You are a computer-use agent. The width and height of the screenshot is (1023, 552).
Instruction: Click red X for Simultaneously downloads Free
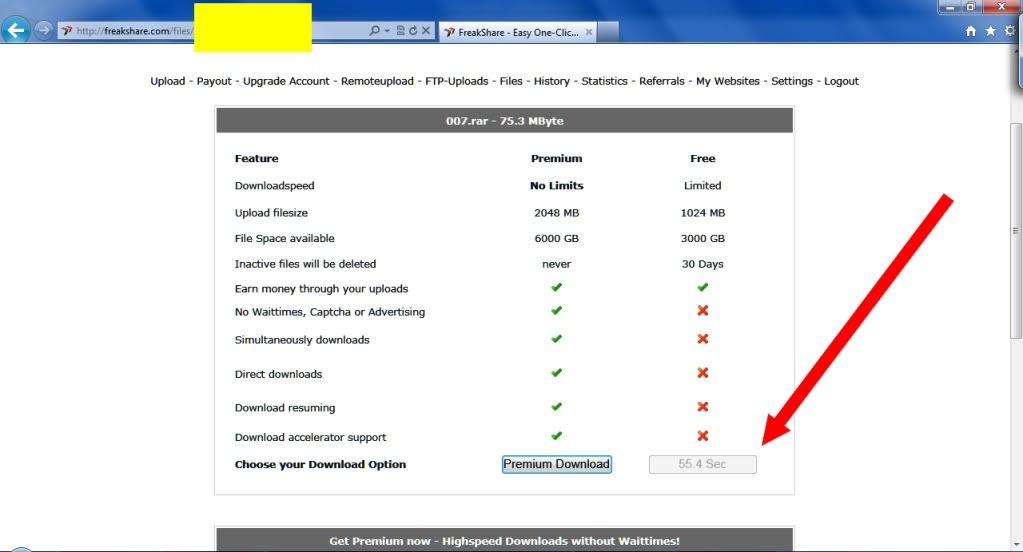703,339
